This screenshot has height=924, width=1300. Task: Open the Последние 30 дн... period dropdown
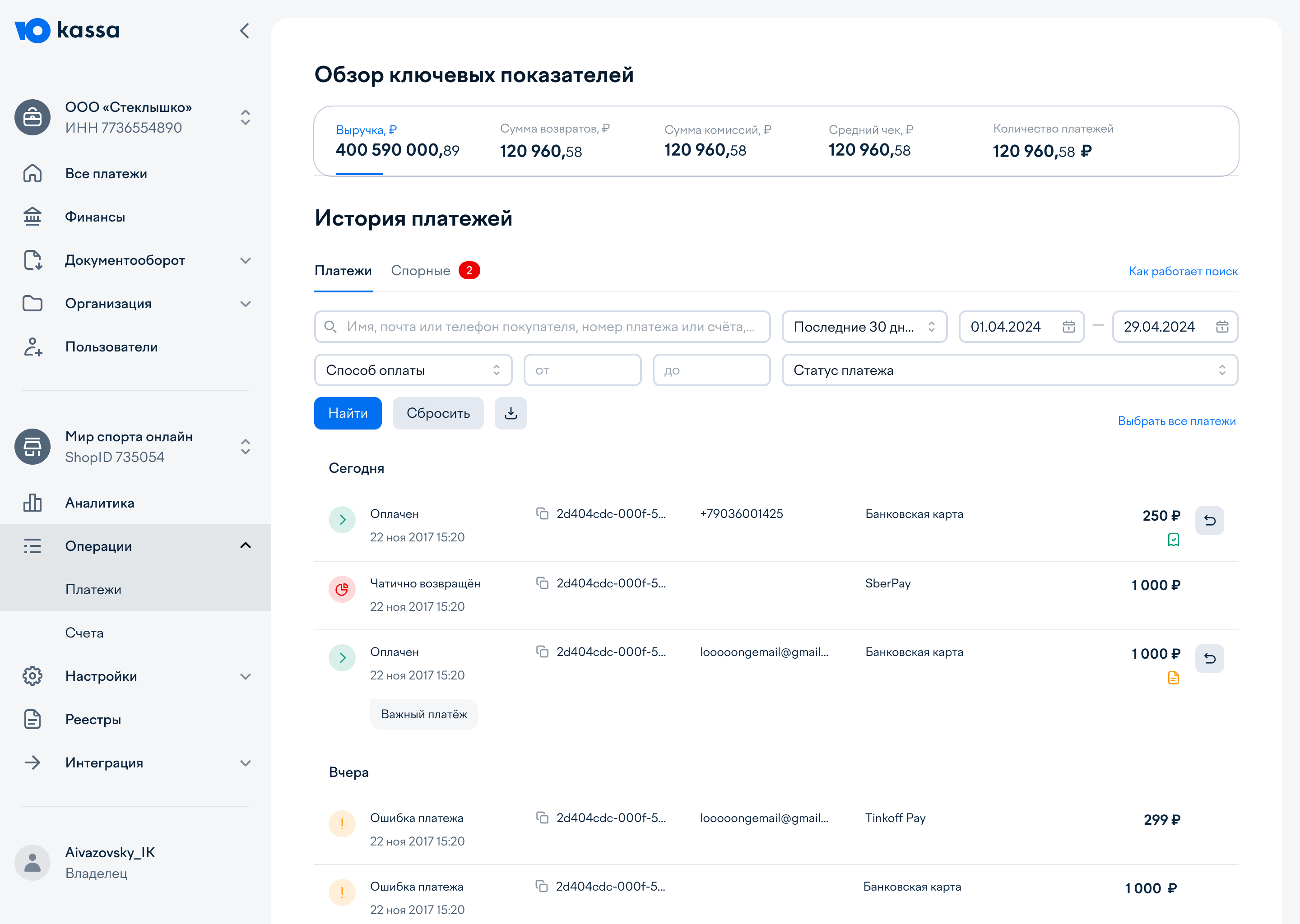[x=864, y=327]
